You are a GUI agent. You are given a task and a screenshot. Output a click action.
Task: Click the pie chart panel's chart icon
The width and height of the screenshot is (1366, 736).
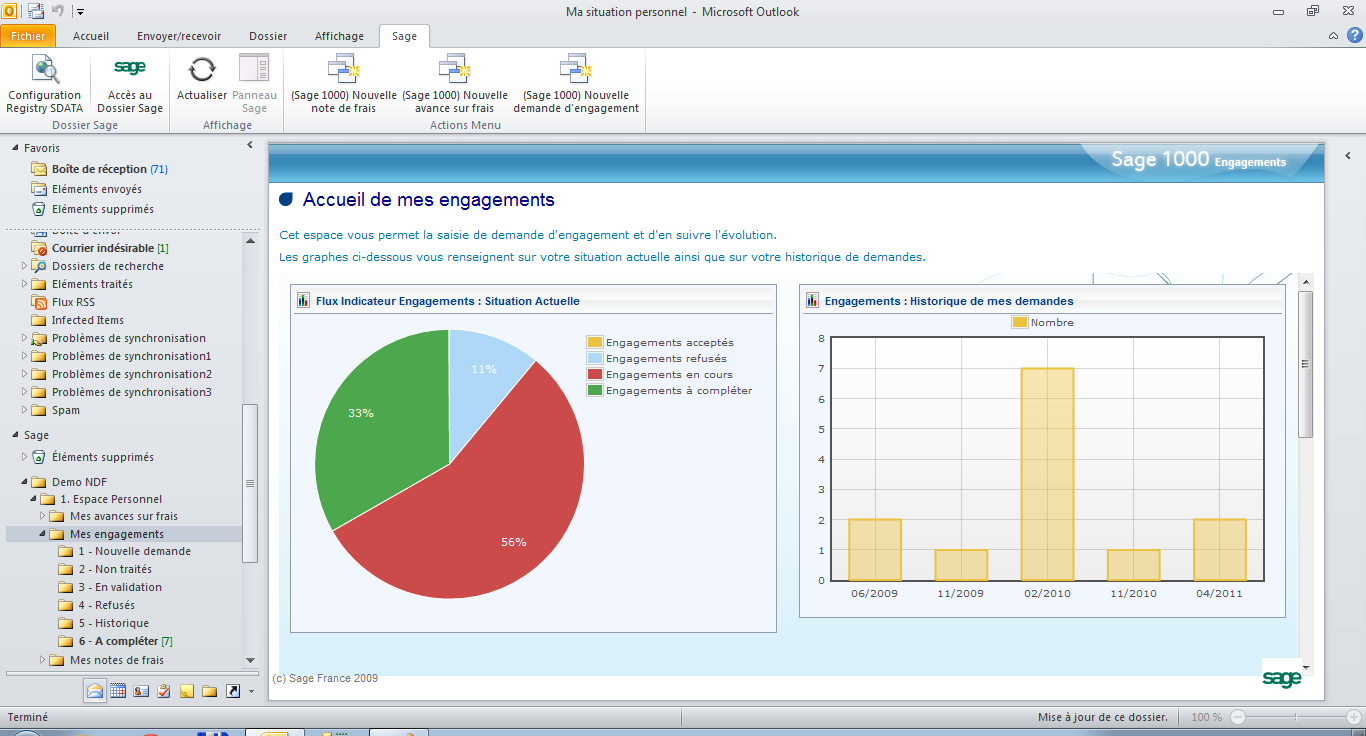point(303,301)
